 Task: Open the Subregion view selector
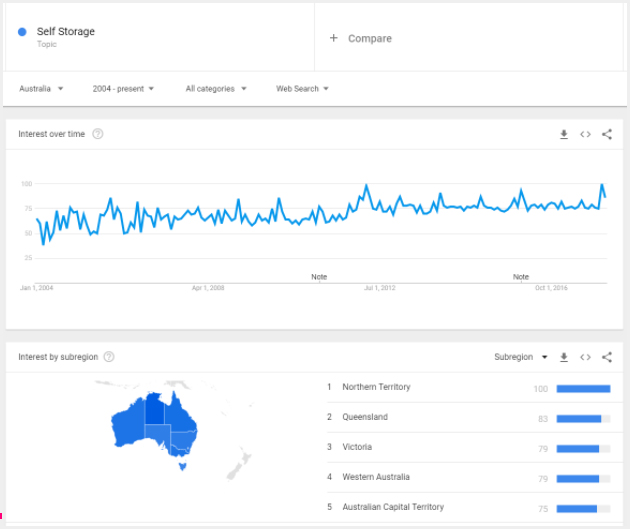point(521,357)
